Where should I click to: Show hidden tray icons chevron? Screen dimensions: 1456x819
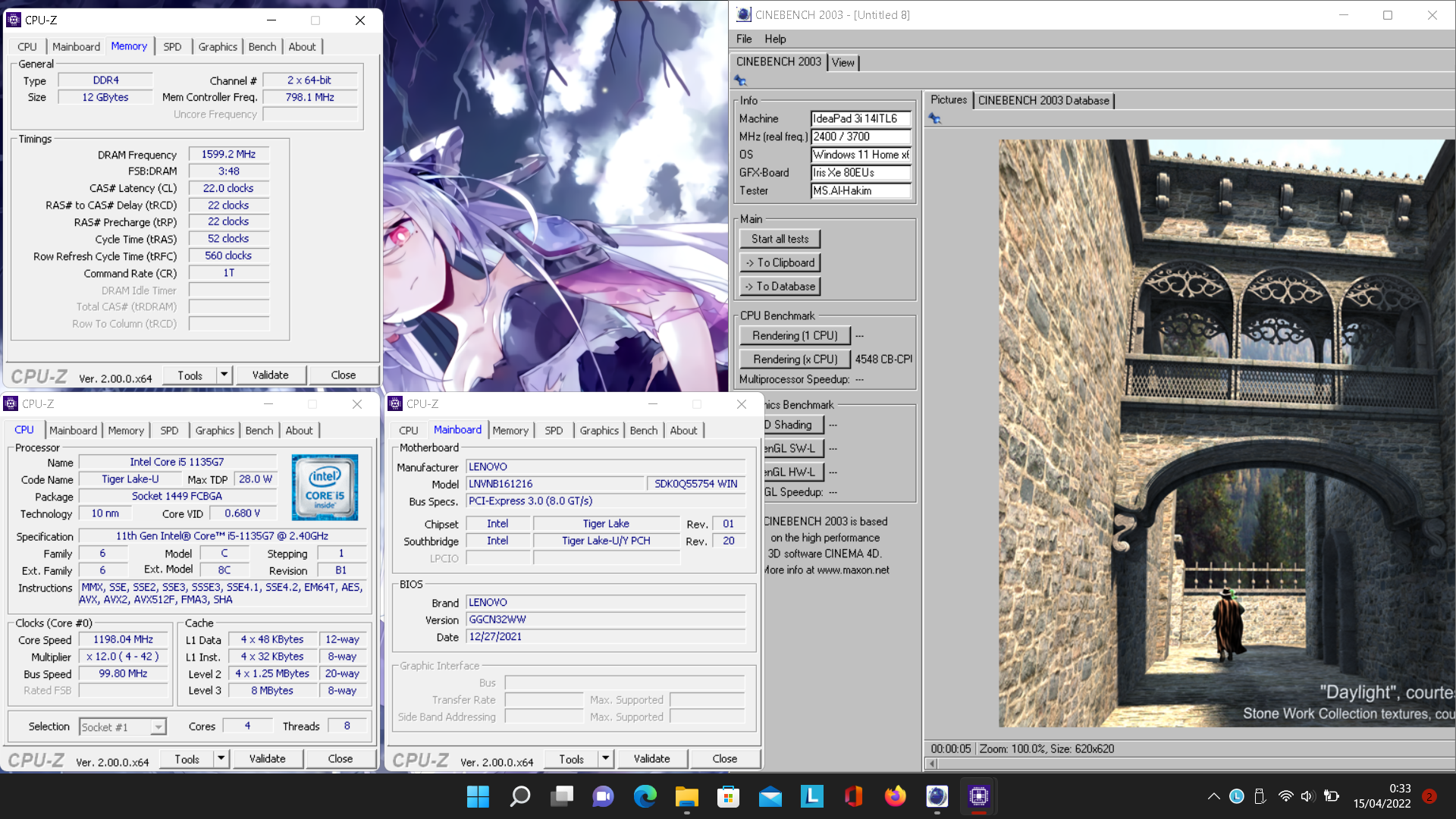[x=1213, y=796]
